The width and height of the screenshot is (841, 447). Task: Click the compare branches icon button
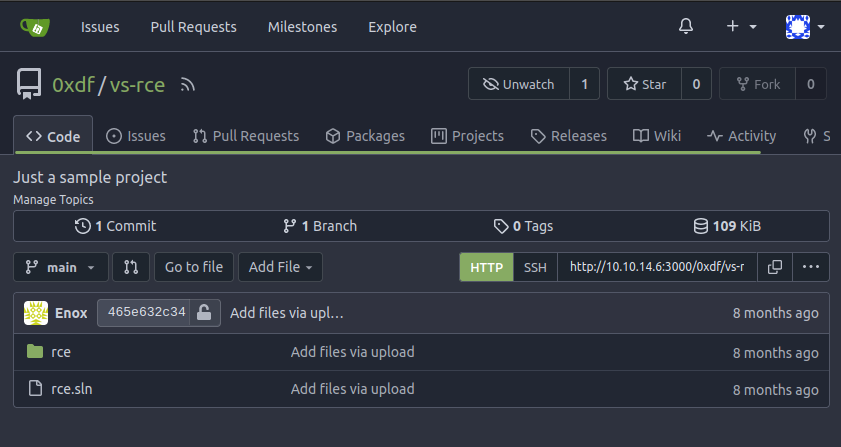131,267
